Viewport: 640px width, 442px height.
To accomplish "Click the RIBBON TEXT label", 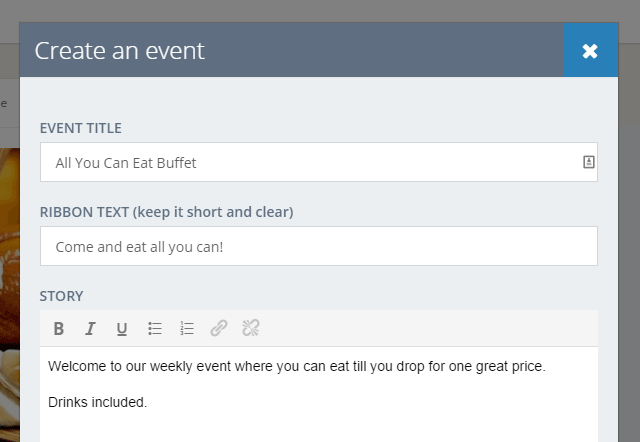I will click(166, 212).
